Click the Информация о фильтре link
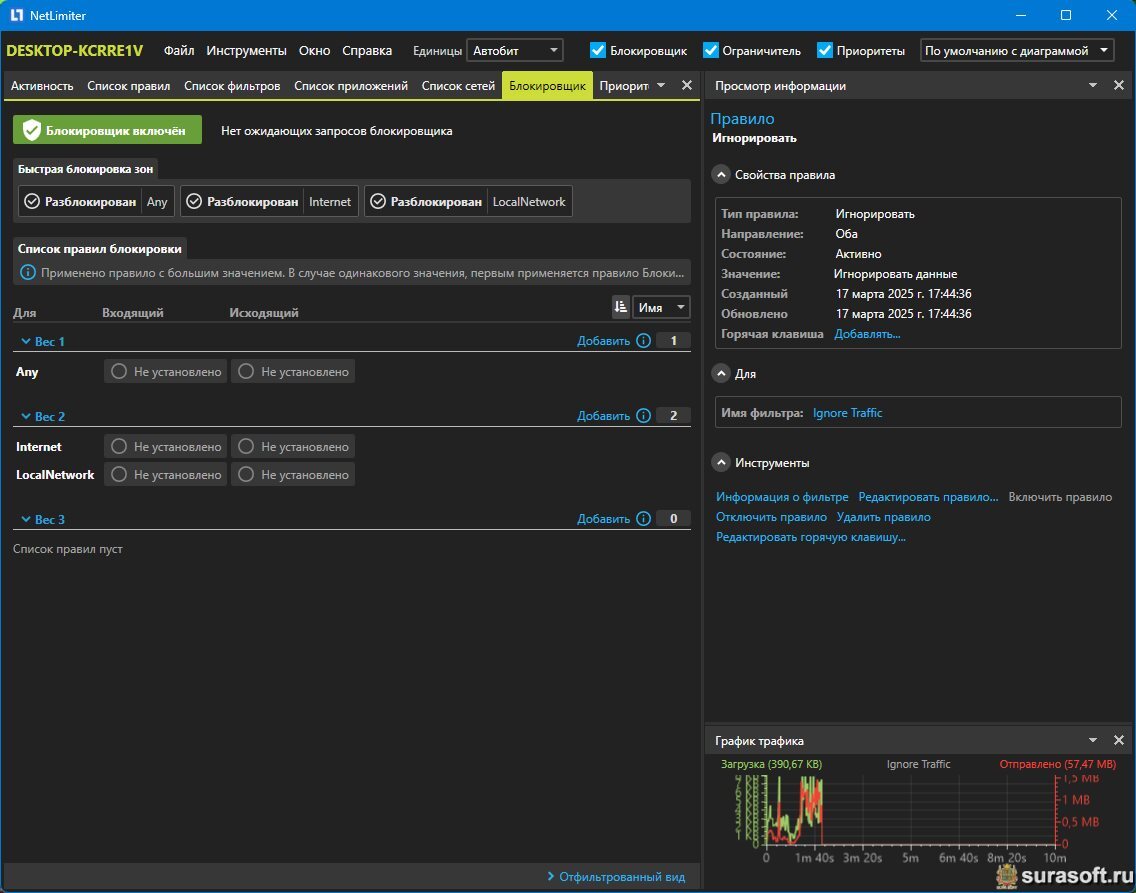 [782, 497]
